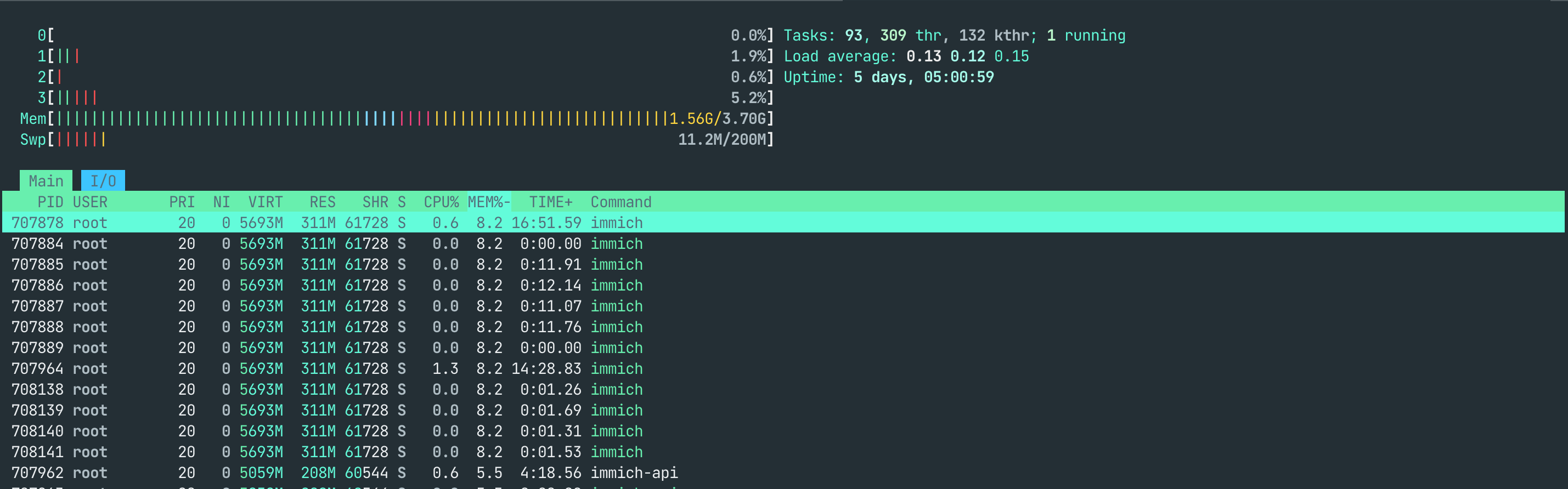Click the CPU 3 usage meter
1568x489 pixels.
(x=396, y=98)
